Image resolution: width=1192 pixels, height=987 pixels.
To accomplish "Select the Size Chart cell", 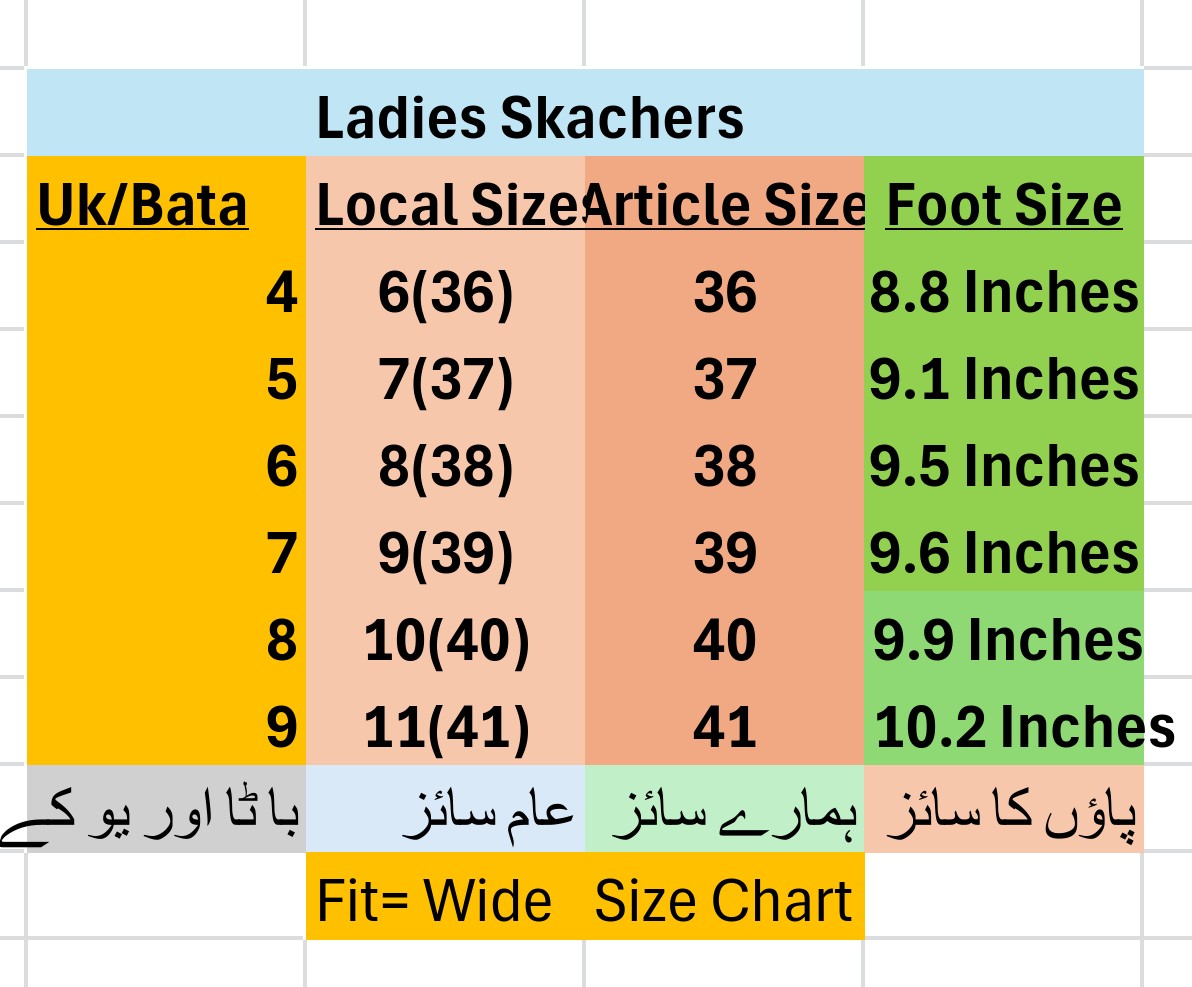I will (724, 900).
